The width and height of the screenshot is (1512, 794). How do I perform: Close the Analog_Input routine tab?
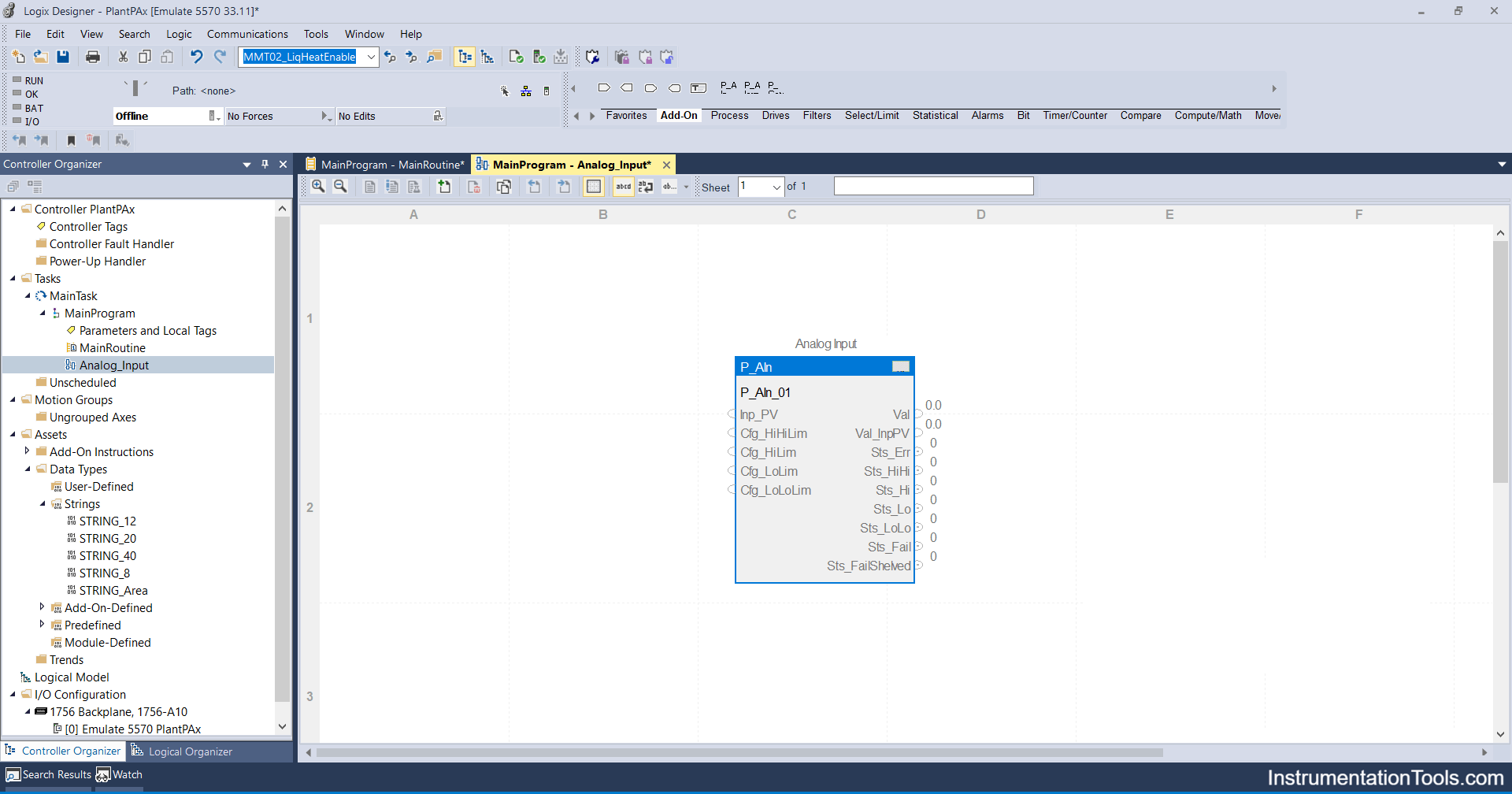click(666, 165)
